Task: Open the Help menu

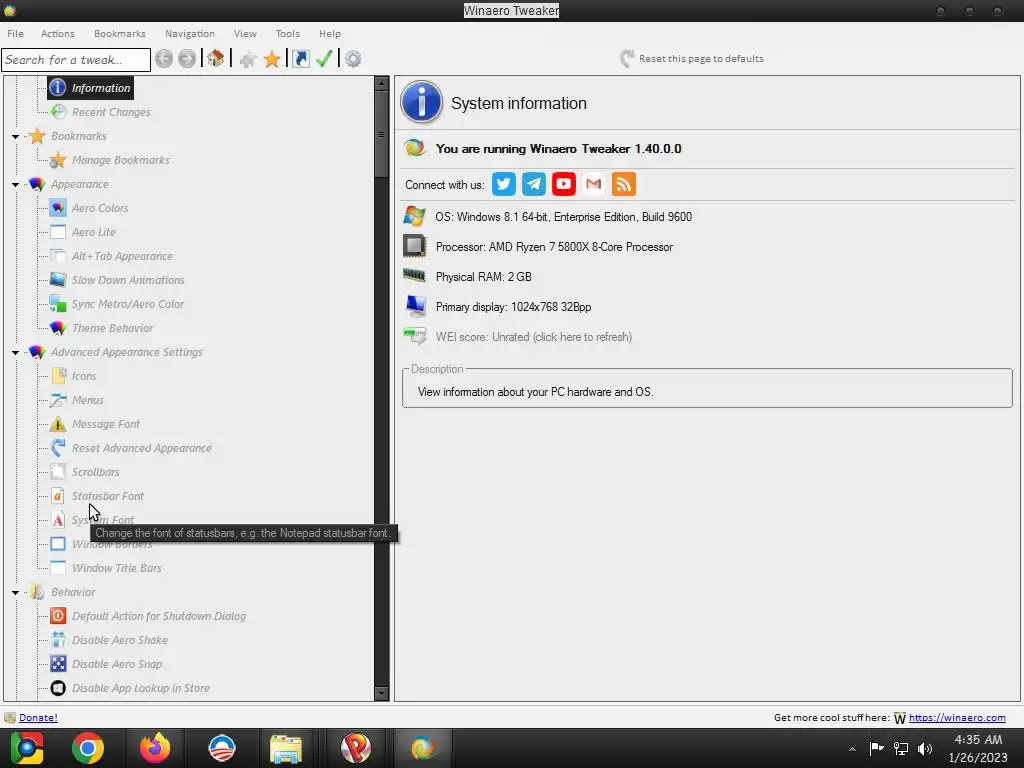Action: point(330,33)
